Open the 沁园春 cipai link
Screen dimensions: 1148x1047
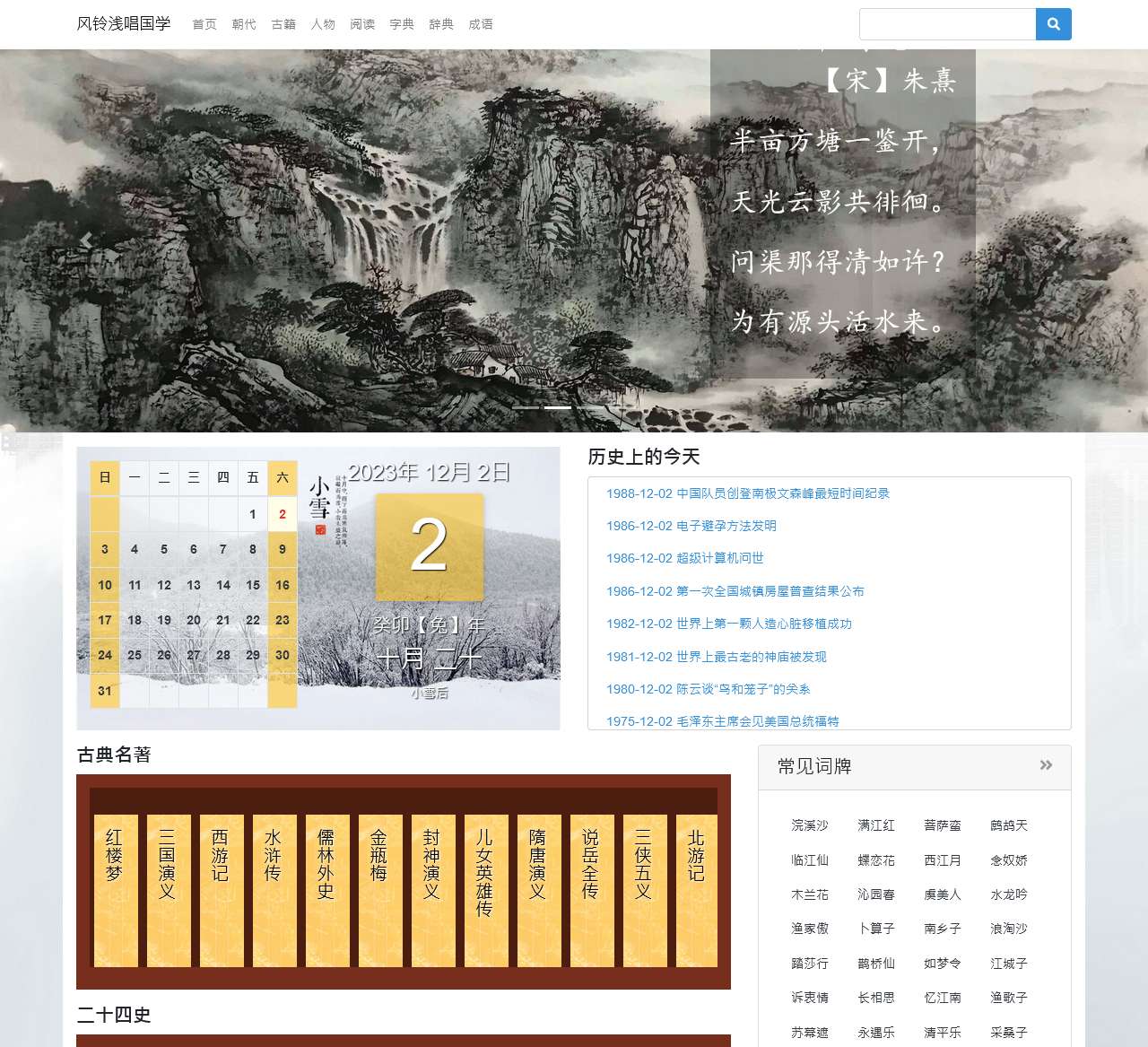point(876,894)
